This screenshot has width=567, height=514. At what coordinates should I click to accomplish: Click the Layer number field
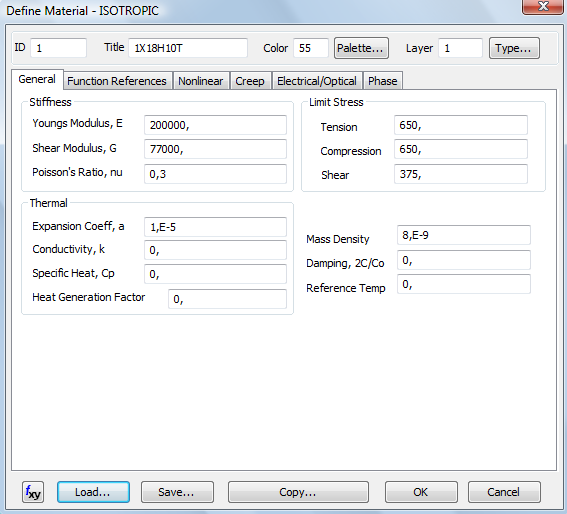tap(460, 48)
